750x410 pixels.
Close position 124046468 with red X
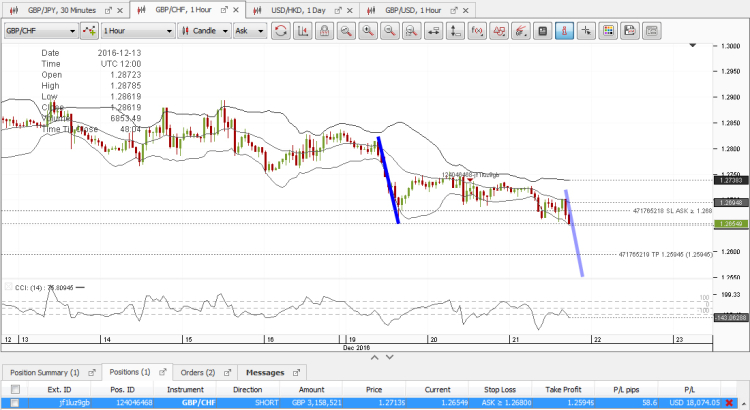pyautogui.click(x=729, y=403)
